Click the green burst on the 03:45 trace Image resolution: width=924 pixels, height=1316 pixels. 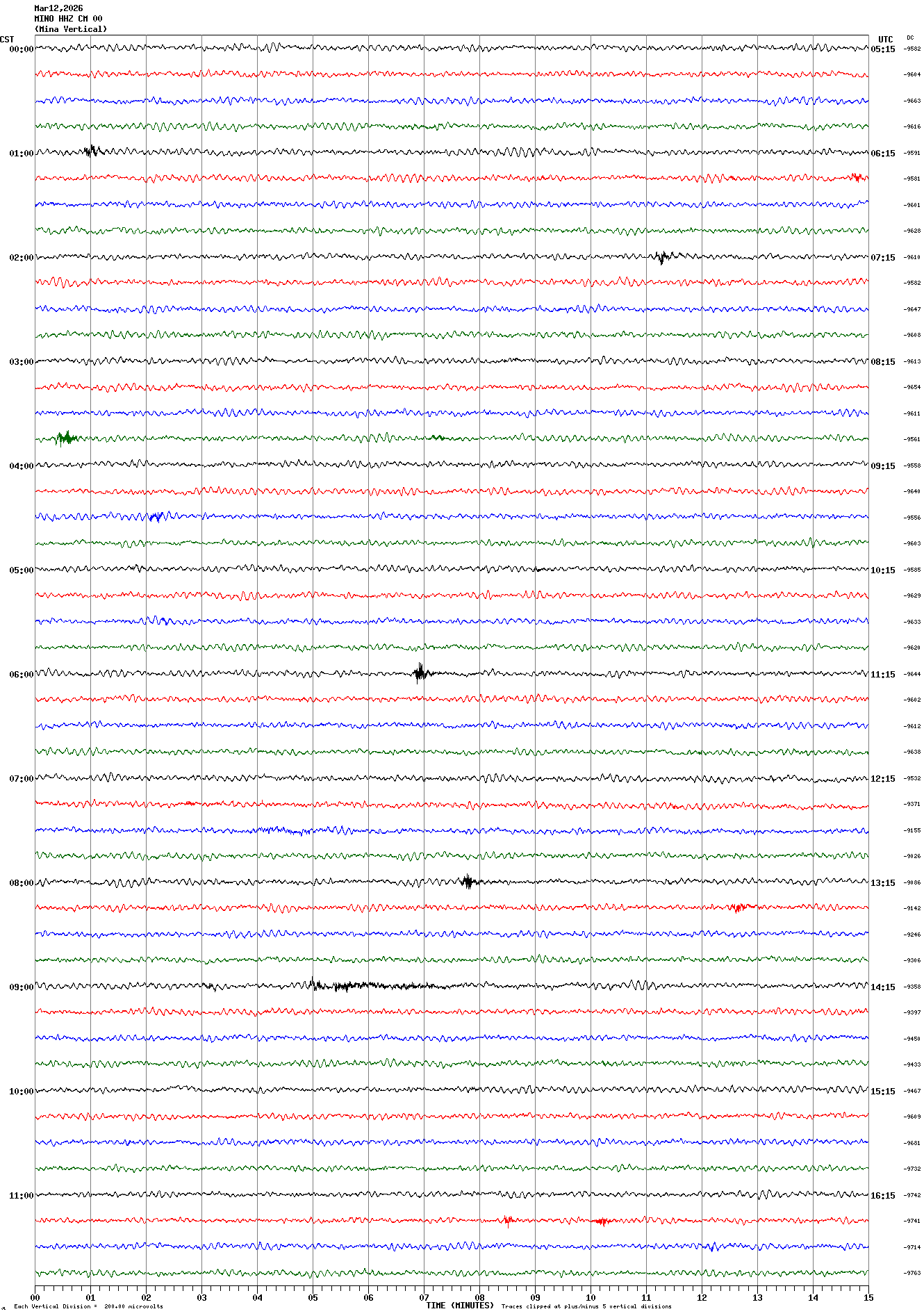67,438
